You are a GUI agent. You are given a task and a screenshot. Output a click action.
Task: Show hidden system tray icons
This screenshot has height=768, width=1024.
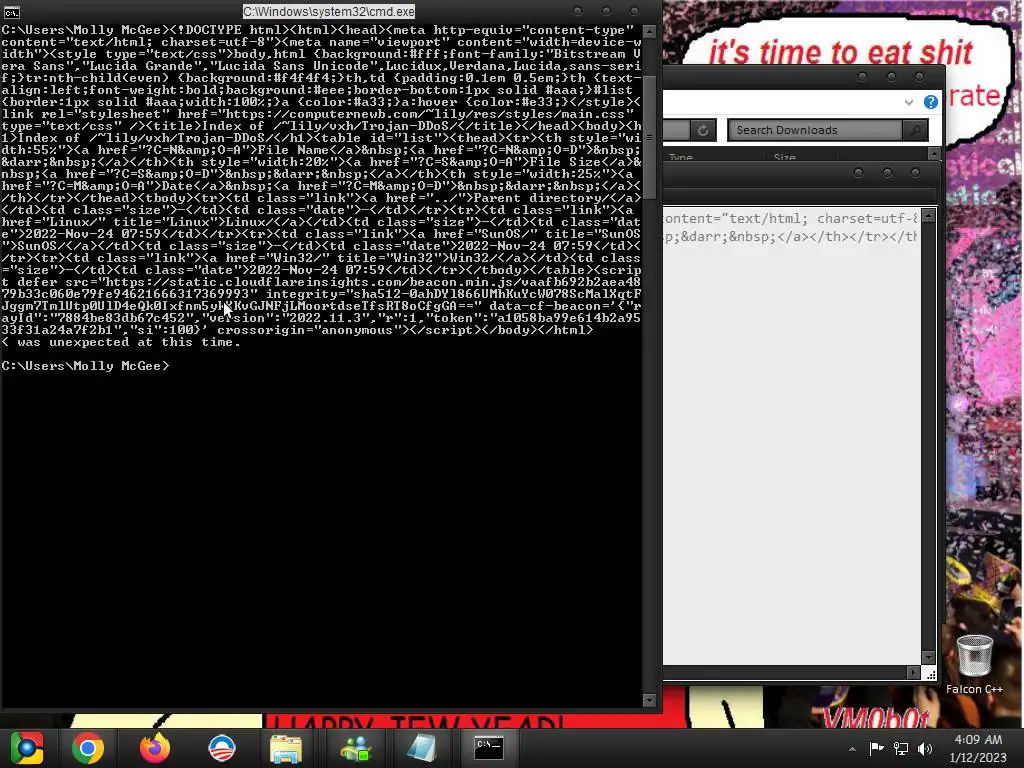[x=852, y=749]
